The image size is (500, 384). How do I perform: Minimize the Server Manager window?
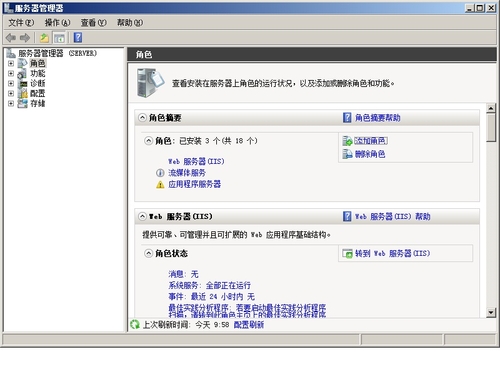[x=470, y=8]
